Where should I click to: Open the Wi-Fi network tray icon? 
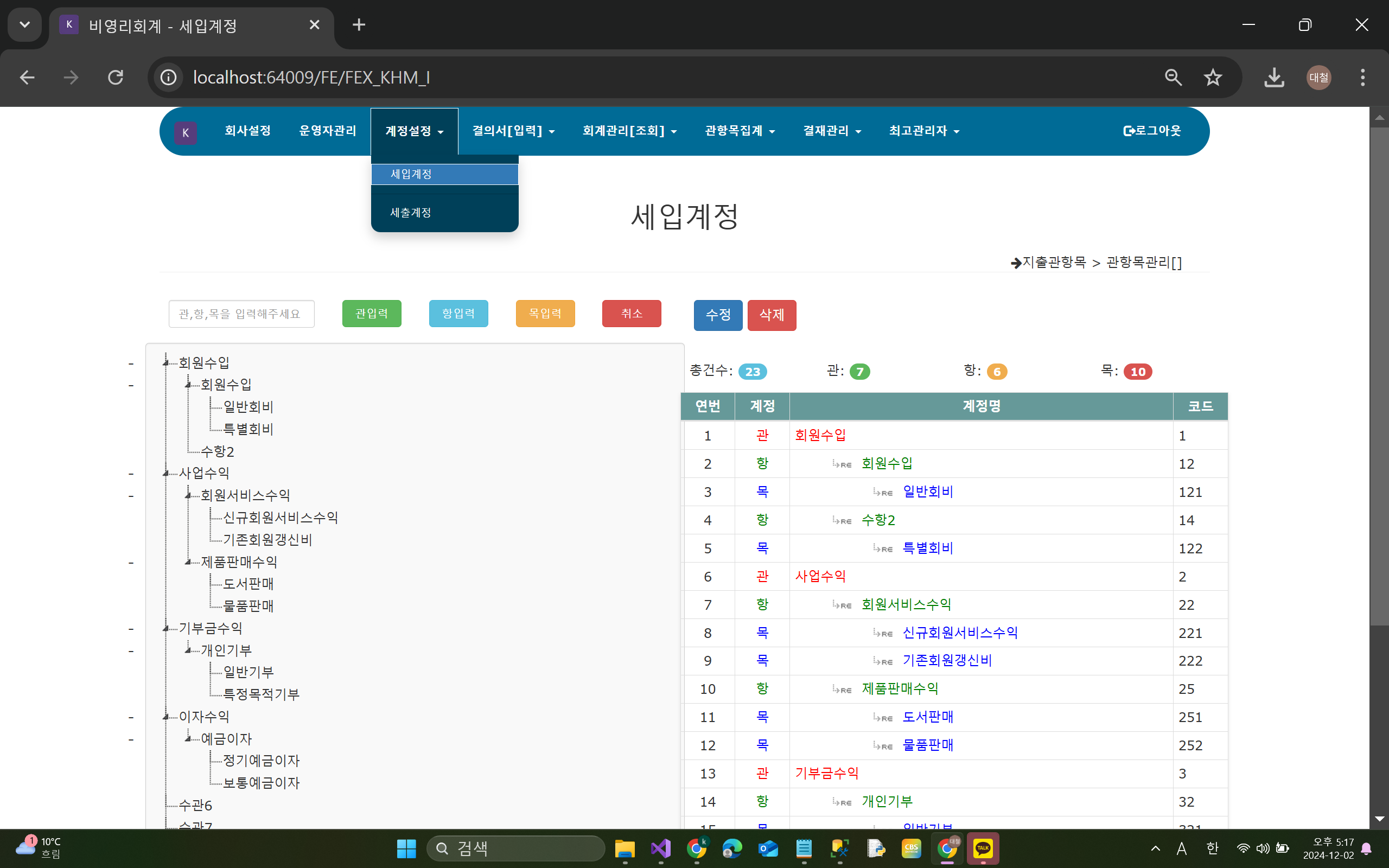click(x=1243, y=848)
